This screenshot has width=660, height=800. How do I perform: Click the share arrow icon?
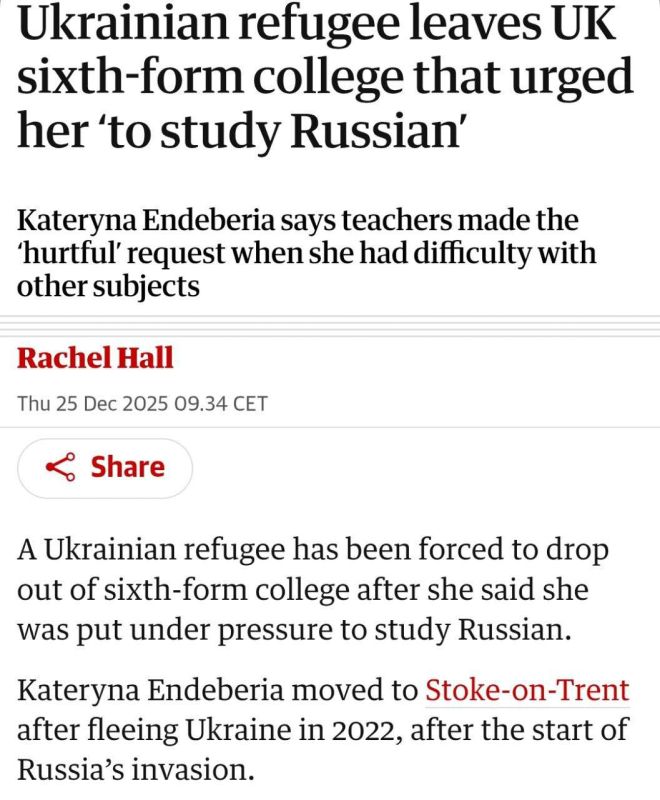tap(62, 467)
